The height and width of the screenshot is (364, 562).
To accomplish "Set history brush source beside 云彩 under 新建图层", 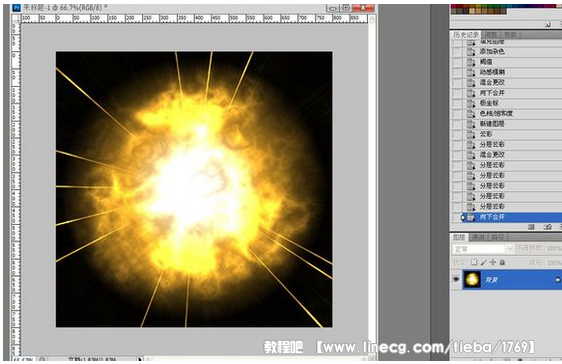I will pyautogui.click(x=457, y=134).
